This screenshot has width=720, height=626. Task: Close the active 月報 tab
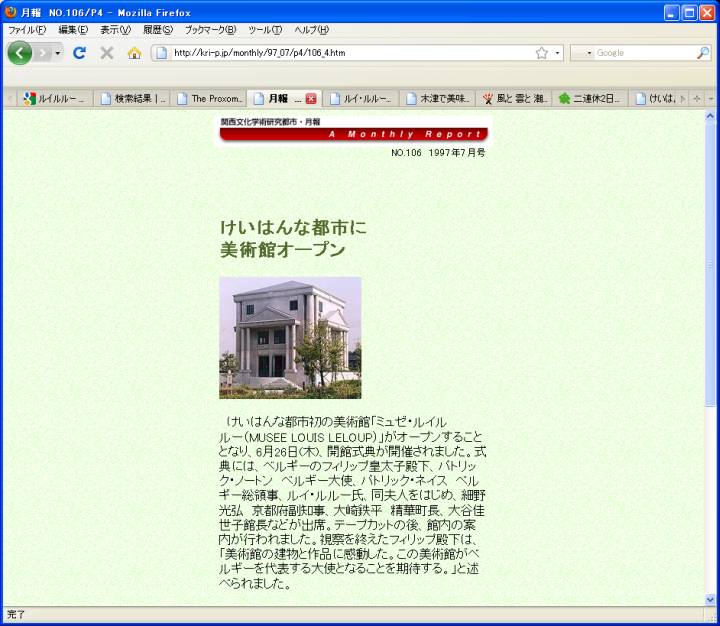pyautogui.click(x=311, y=99)
